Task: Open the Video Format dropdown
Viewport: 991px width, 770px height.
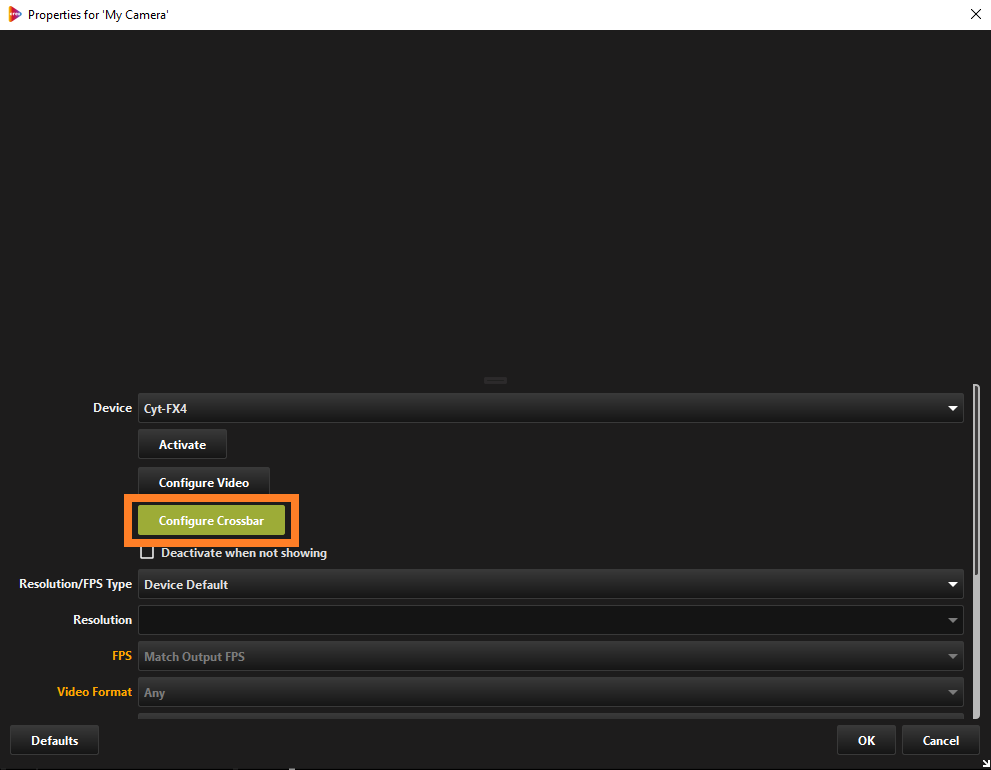Action: (550, 692)
